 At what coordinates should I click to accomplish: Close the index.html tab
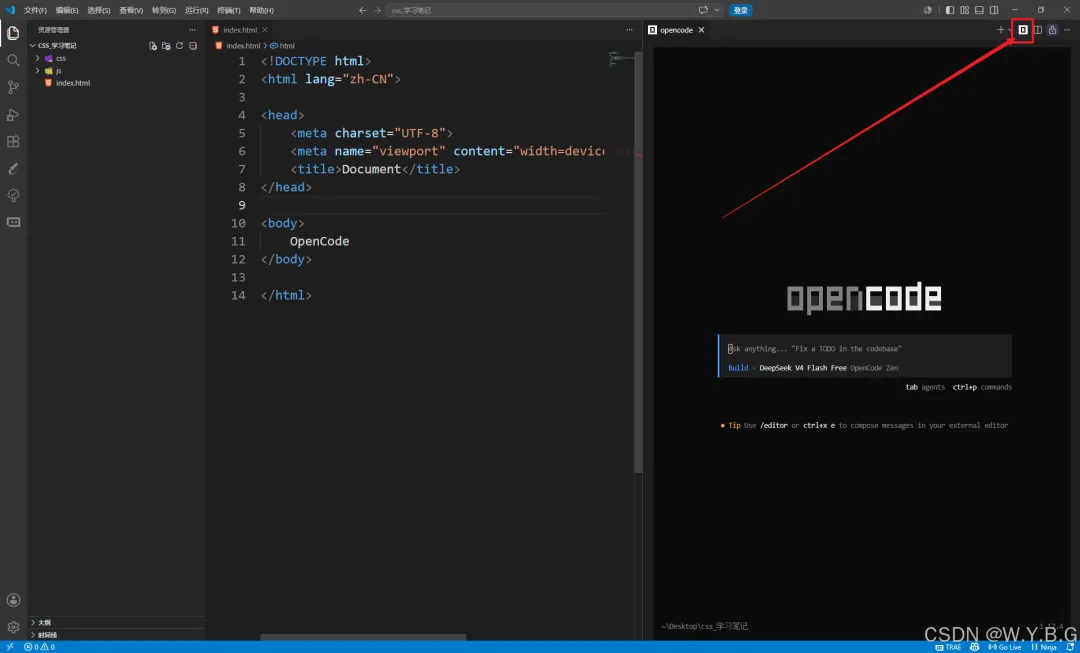(x=264, y=30)
